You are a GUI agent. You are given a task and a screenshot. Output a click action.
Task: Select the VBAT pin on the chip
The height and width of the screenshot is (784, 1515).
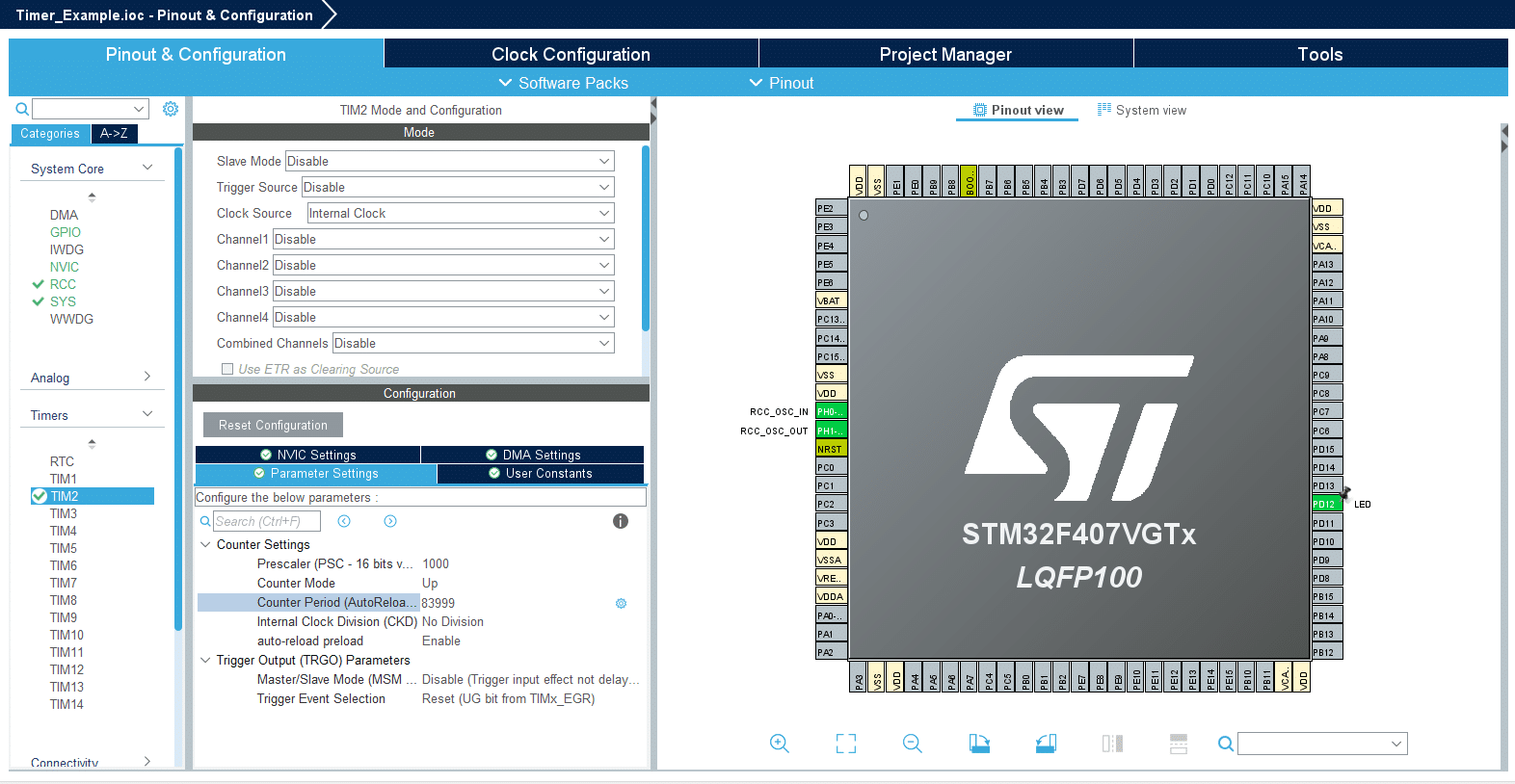pyautogui.click(x=832, y=301)
